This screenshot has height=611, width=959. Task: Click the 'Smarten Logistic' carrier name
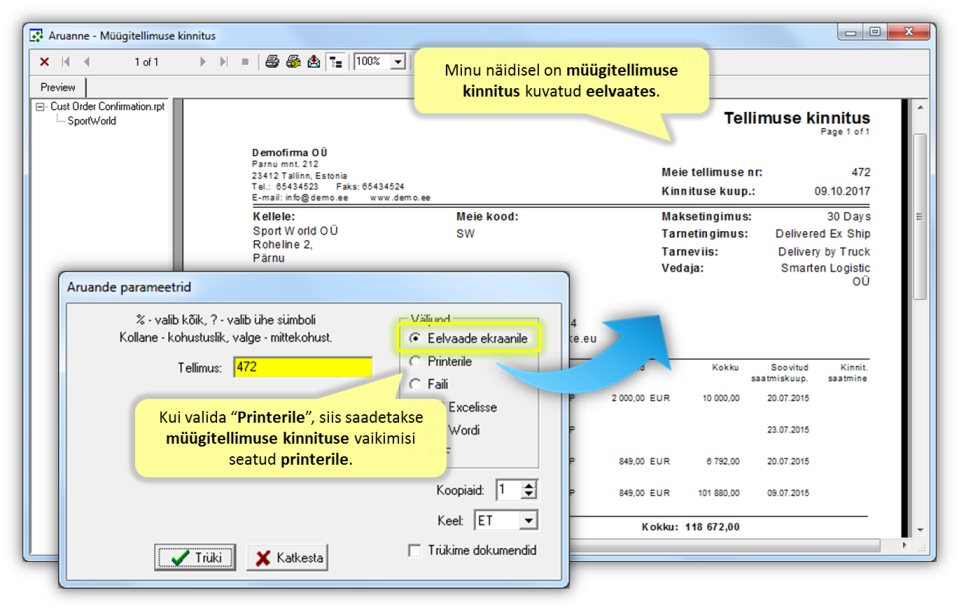pyautogui.click(x=826, y=268)
